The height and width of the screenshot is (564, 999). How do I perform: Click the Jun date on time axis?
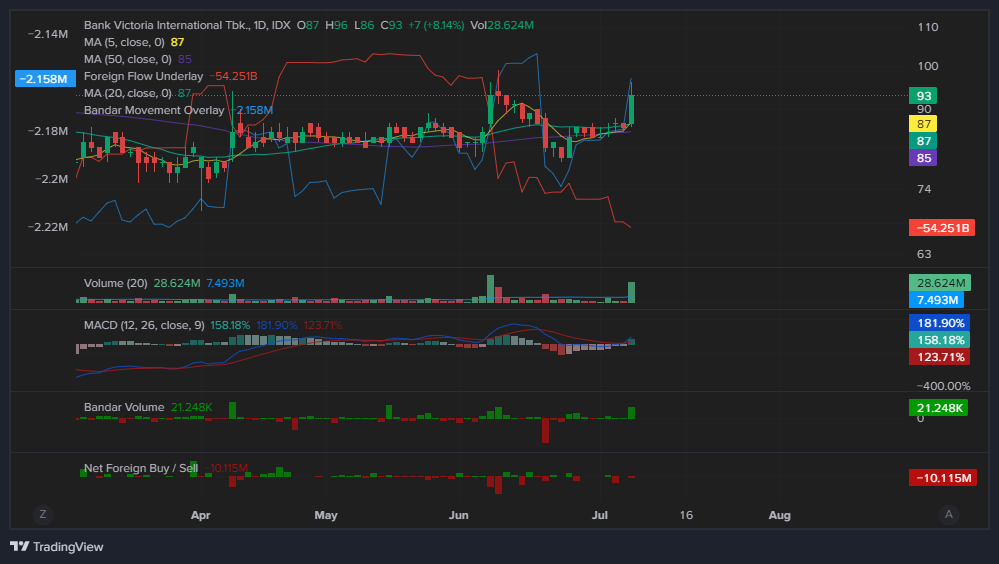tap(458, 515)
